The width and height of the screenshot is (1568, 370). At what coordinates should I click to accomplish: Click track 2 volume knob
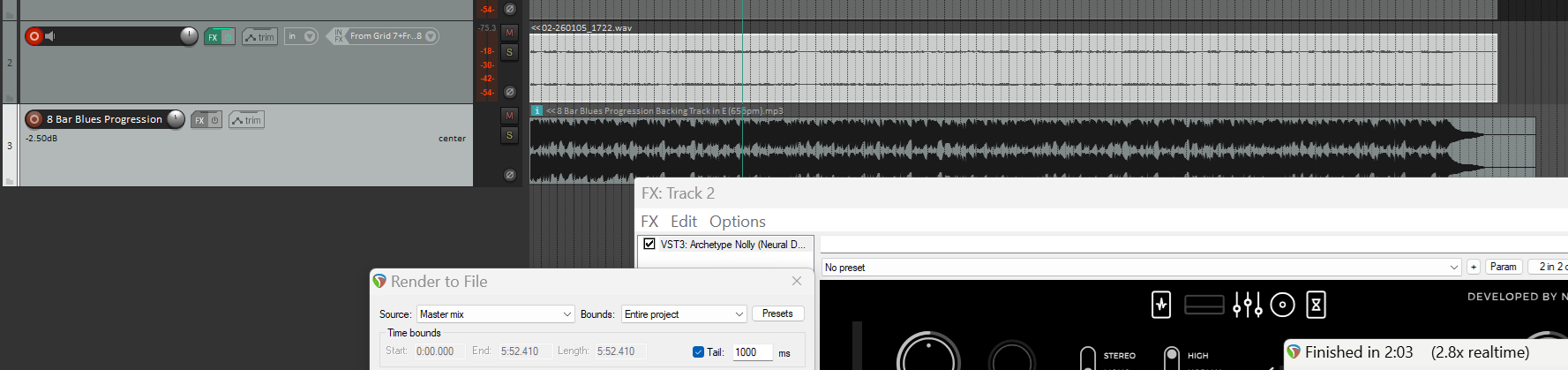click(x=189, y=36)
